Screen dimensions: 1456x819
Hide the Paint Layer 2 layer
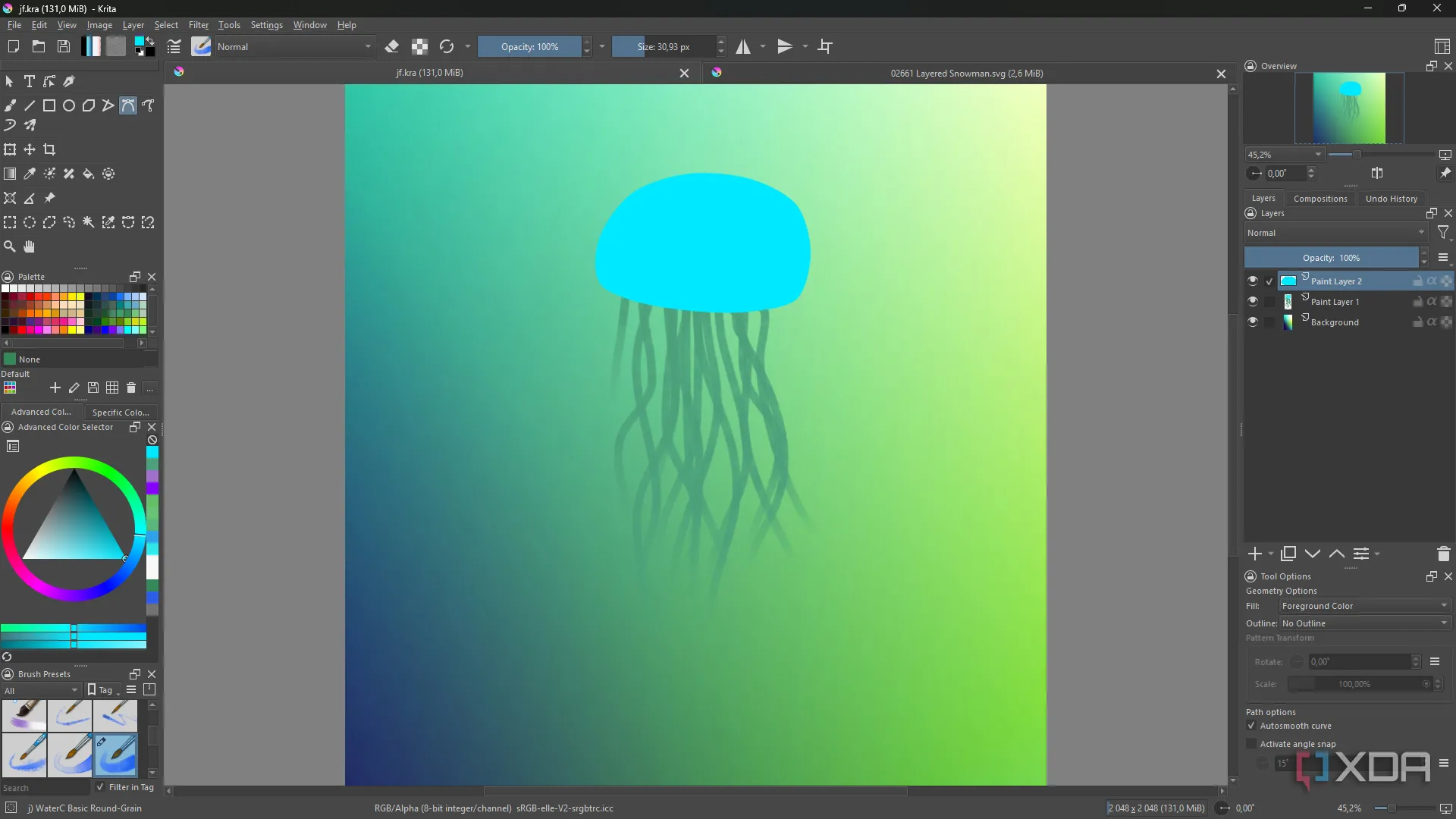1254,281
